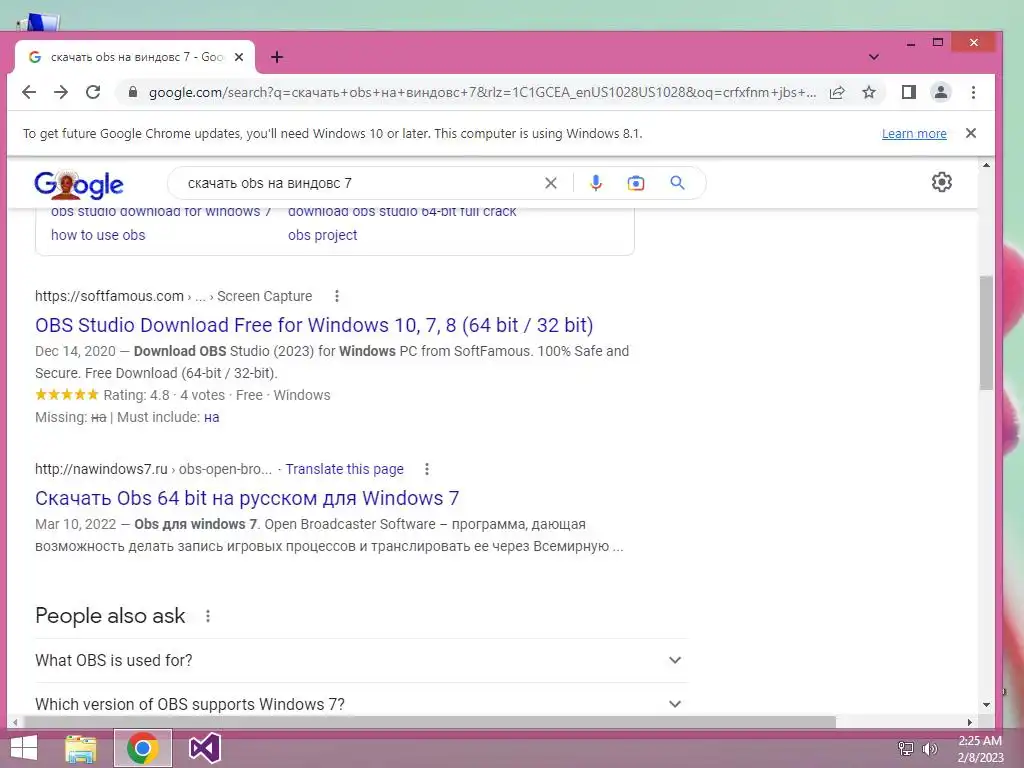This screenshot has width=1024, height=768.
Task: Close the Google search tab
Action: point(239,57)
